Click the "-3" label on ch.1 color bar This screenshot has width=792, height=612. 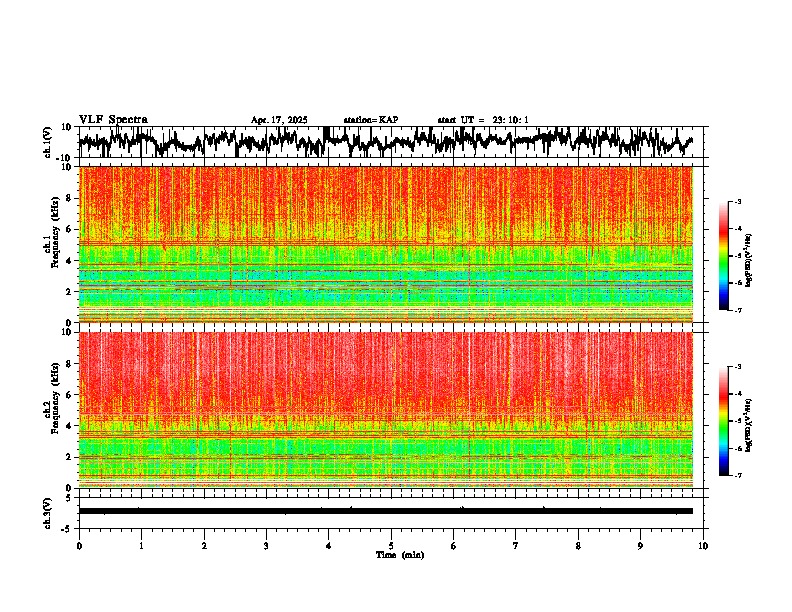(738, 202)
